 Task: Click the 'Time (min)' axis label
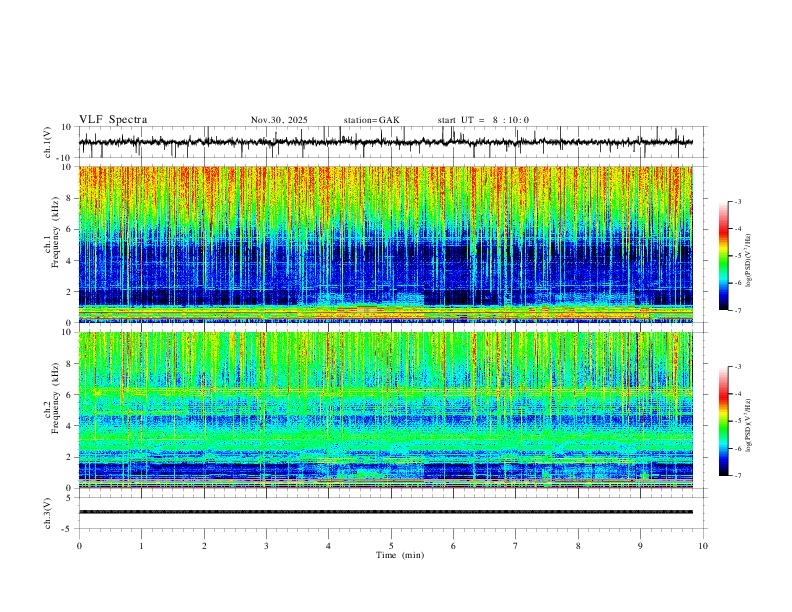[x=400, y=555]
